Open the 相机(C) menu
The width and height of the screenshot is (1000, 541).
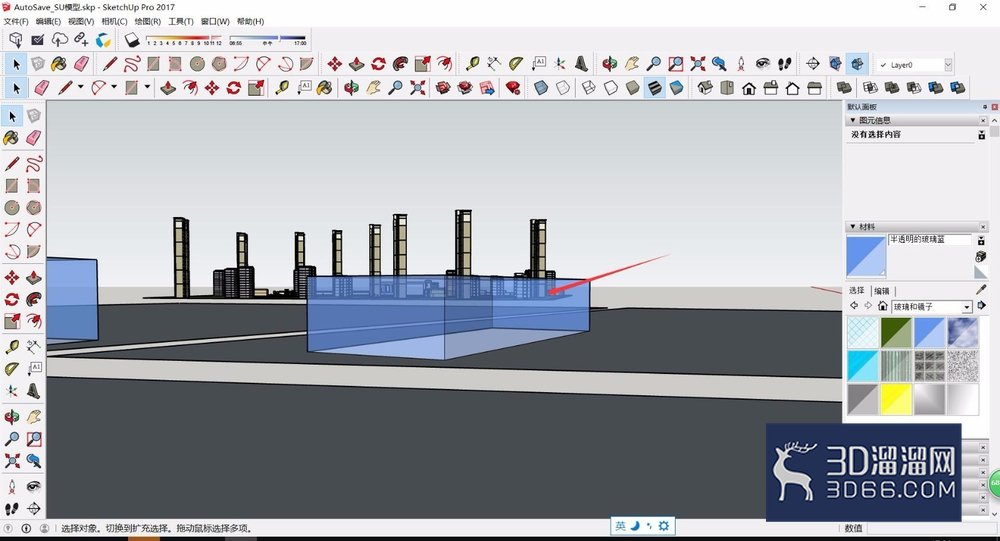click(114, 21)
